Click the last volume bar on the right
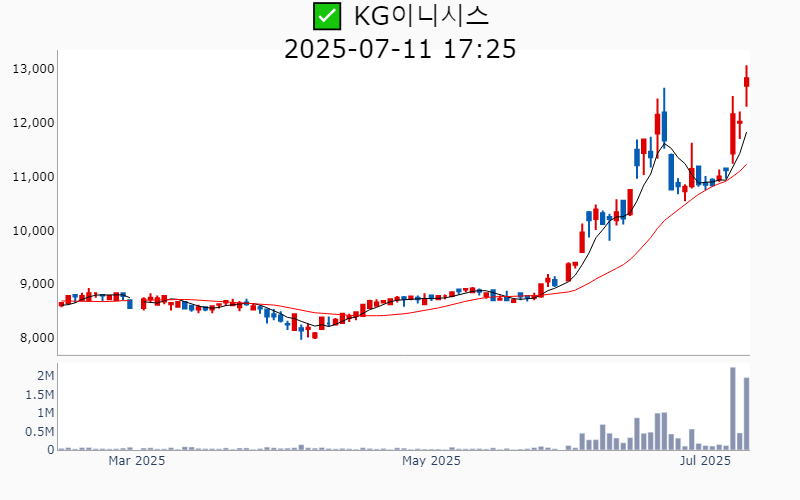The image size is (800, 500). (x=746, y=414)
